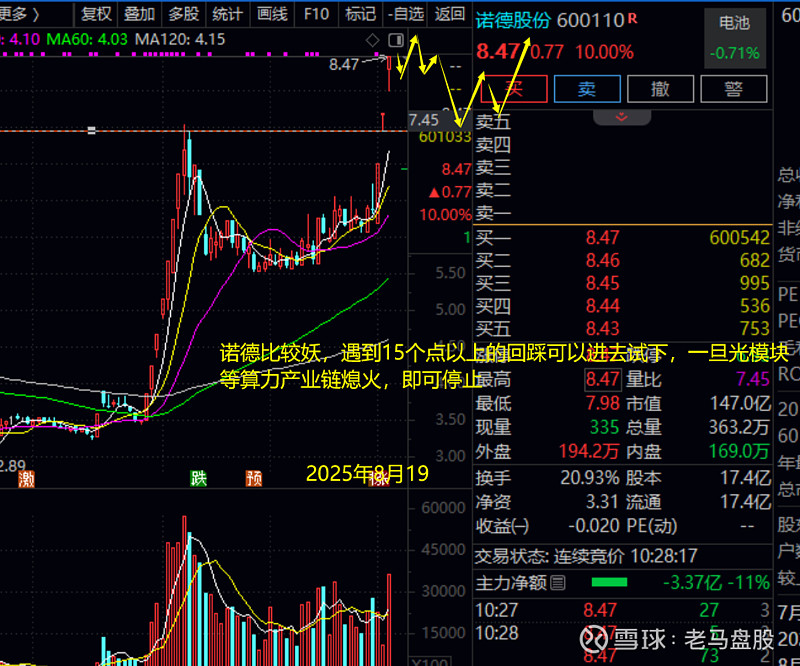Select the 买一 price 8.47 row
800x666 pixels.
(x=622, y=237)
